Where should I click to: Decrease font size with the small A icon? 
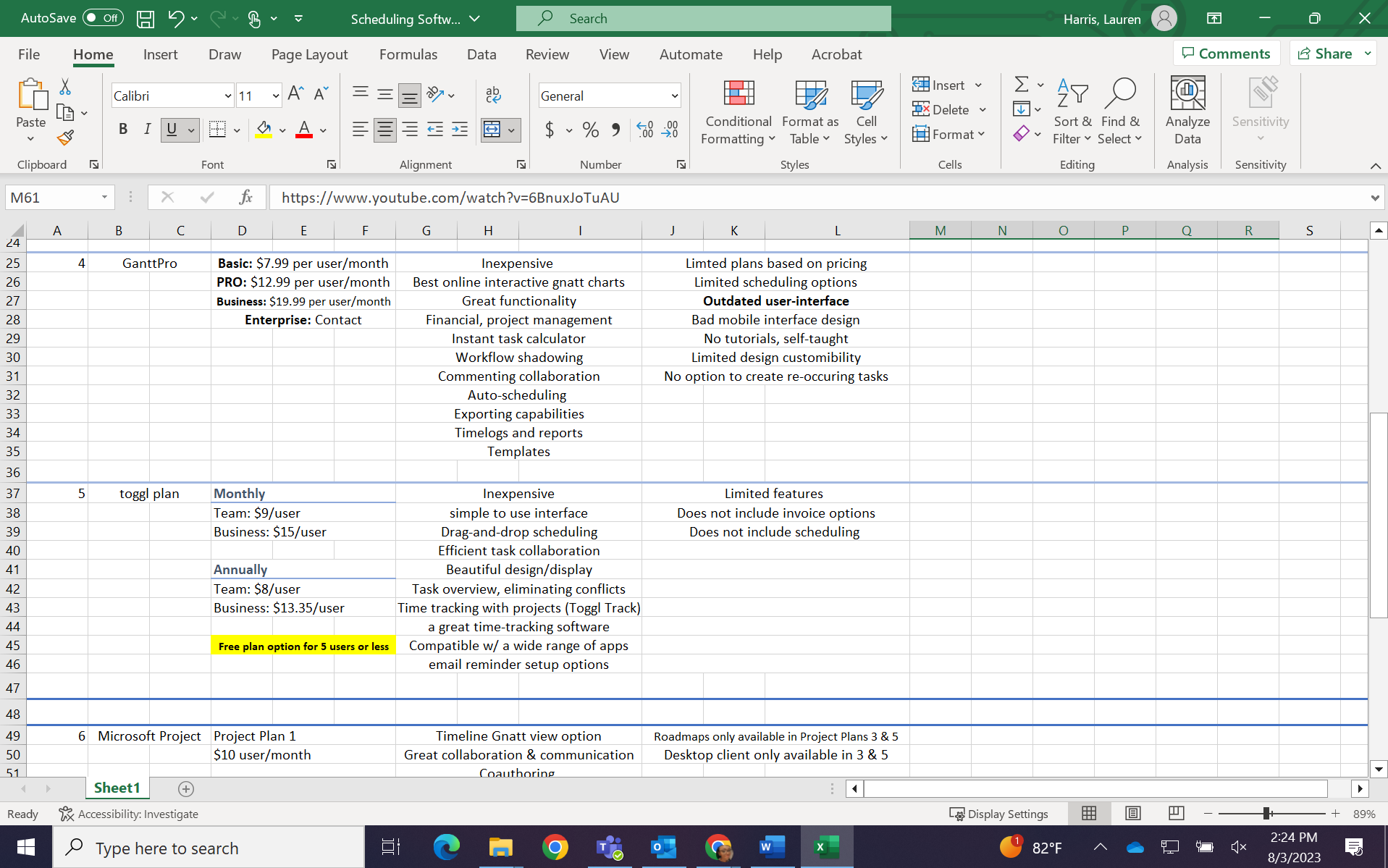coord(321,94)
